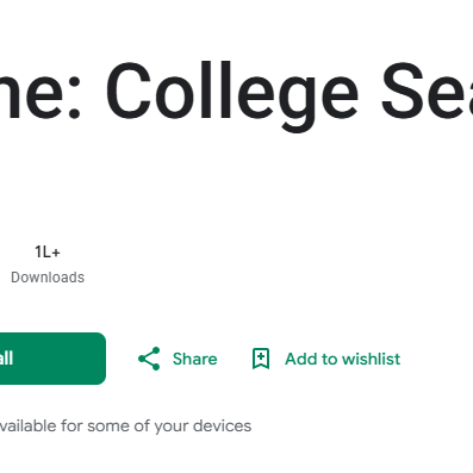Click the text about availability for your devices
The width and height of the screenshot is (473, 473).
(125, 426)
